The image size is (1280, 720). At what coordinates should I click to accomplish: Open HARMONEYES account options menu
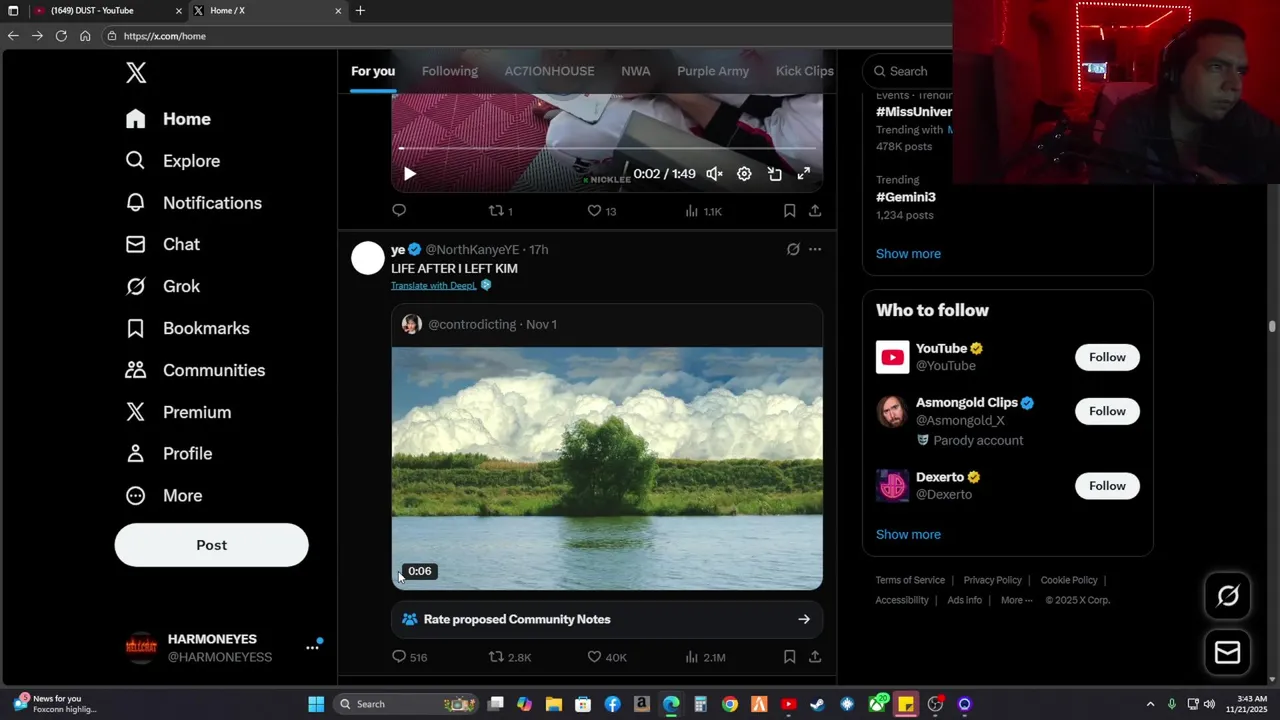click(312, 647)
